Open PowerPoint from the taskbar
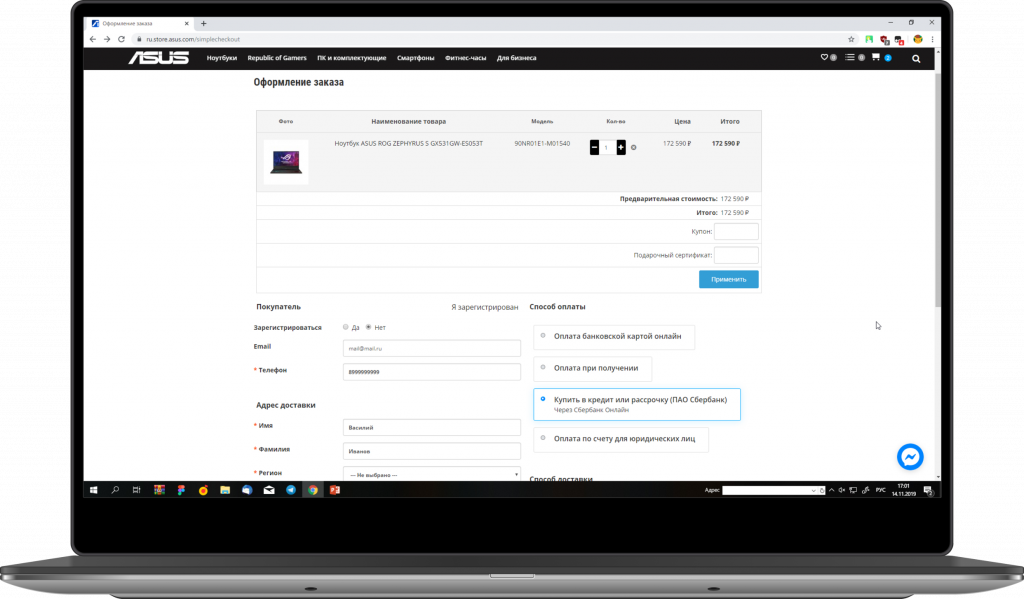Screen dimensions: 1024x599 334,490
